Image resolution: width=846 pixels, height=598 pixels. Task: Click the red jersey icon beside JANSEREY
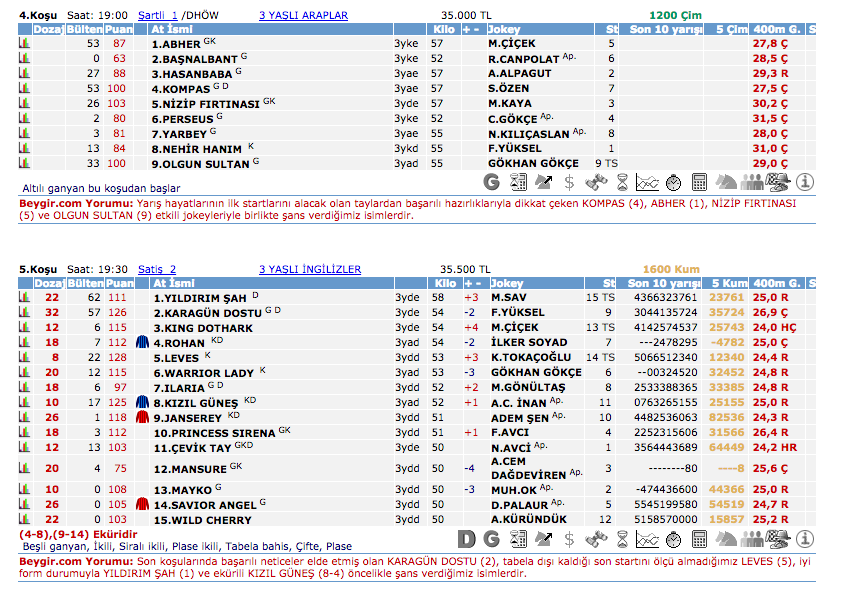point(142,417)
